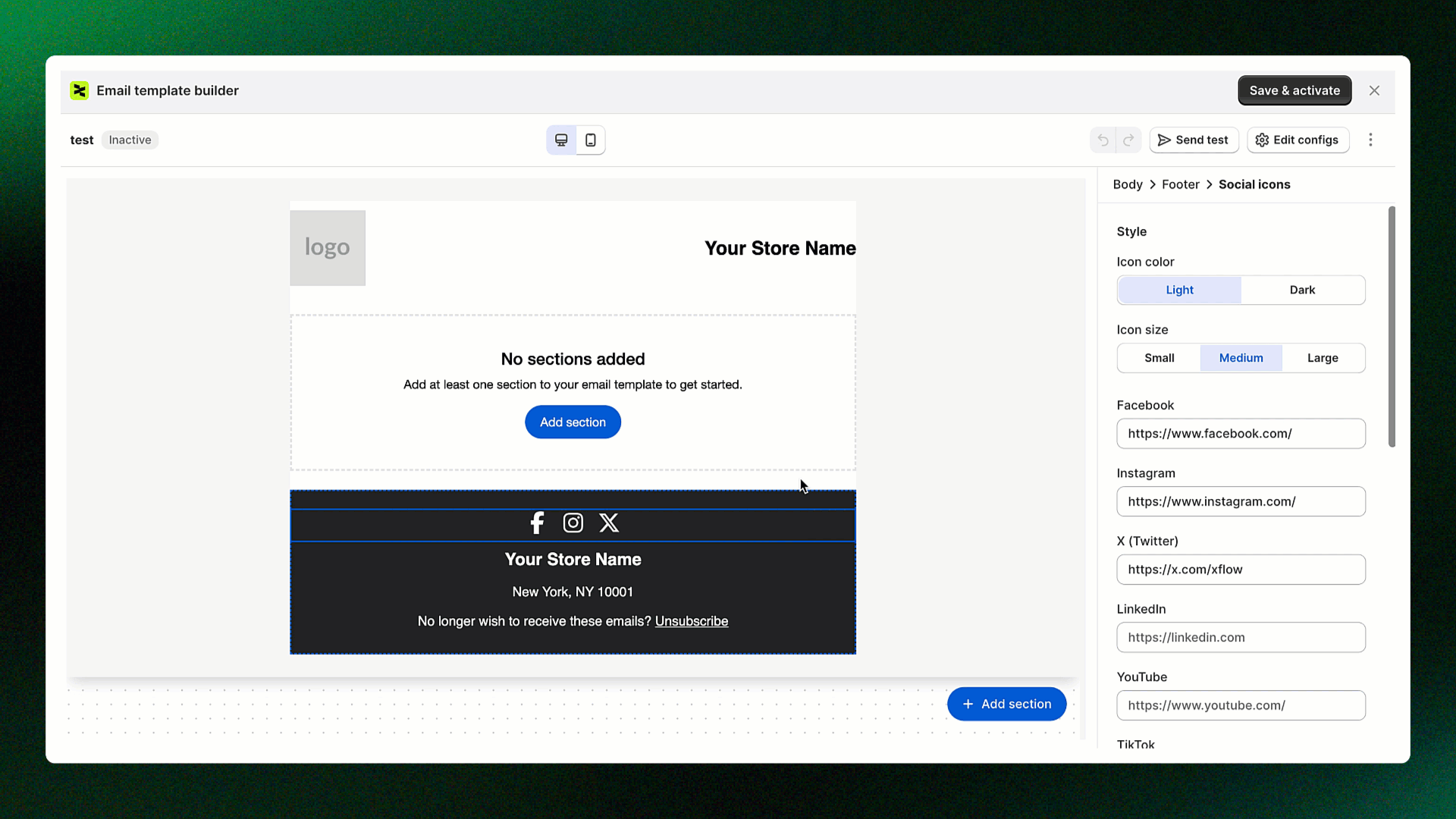The image size is (1456, 819).
Task: Open the three-dot more options menu
Action: point(1370,140)
